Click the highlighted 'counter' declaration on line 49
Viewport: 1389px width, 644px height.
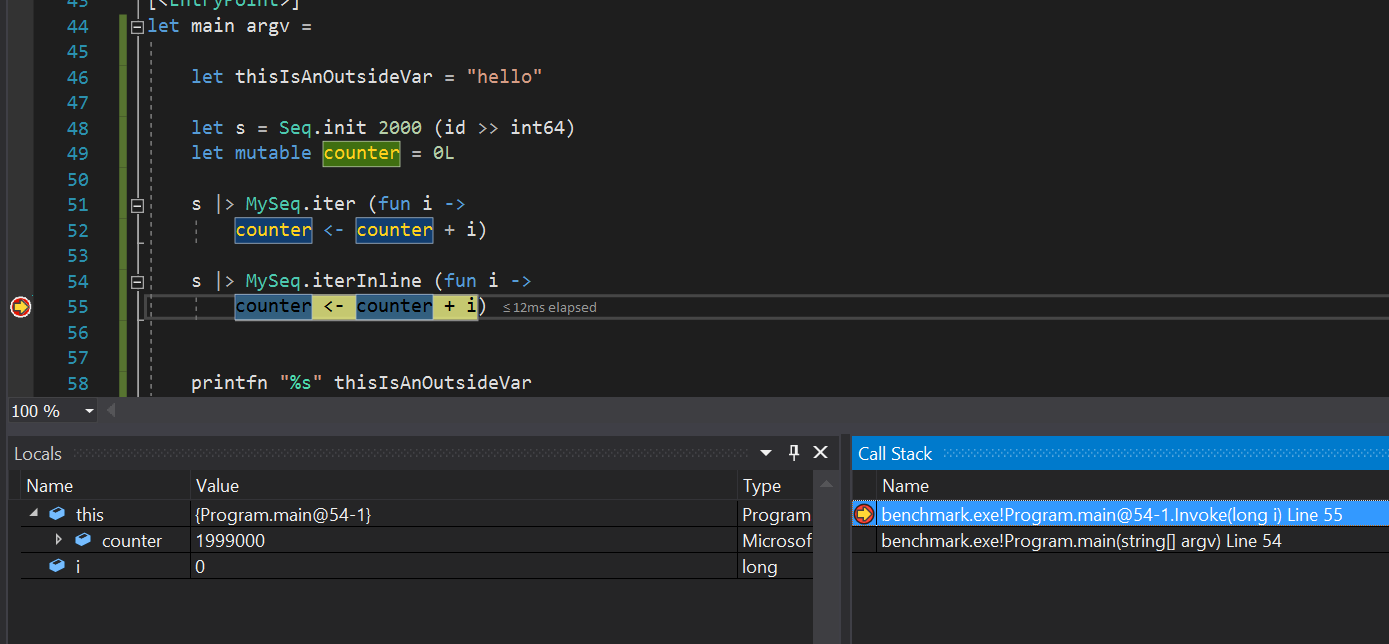click(361, 153)
